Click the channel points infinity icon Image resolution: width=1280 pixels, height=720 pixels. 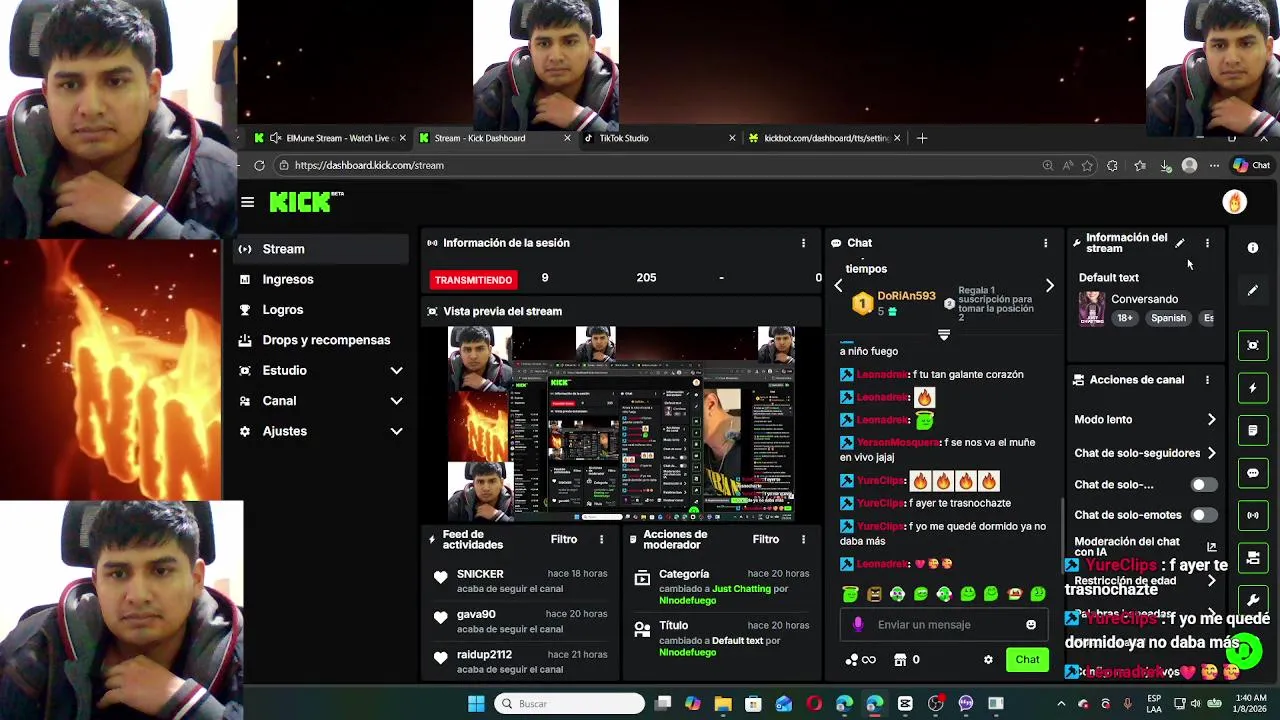pyautogui.click(x=860, y=660)
